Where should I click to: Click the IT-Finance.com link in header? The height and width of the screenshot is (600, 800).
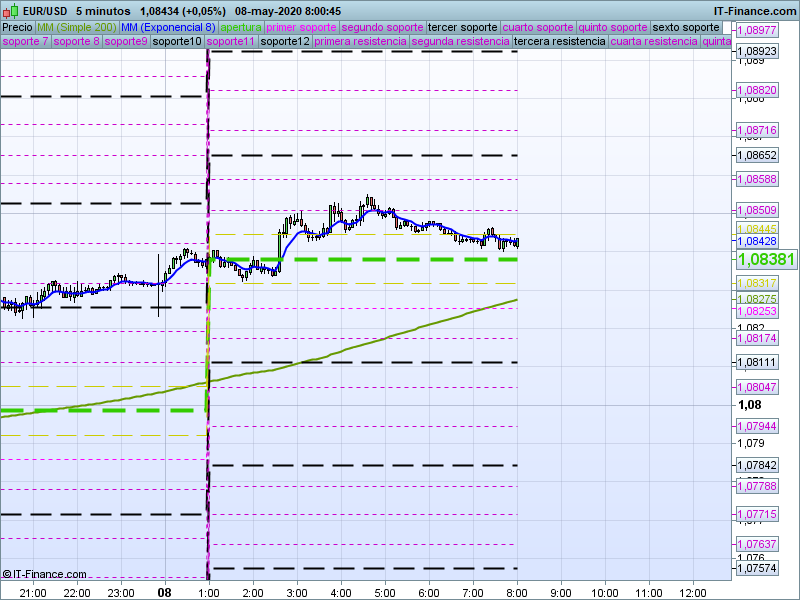[755, 10]
